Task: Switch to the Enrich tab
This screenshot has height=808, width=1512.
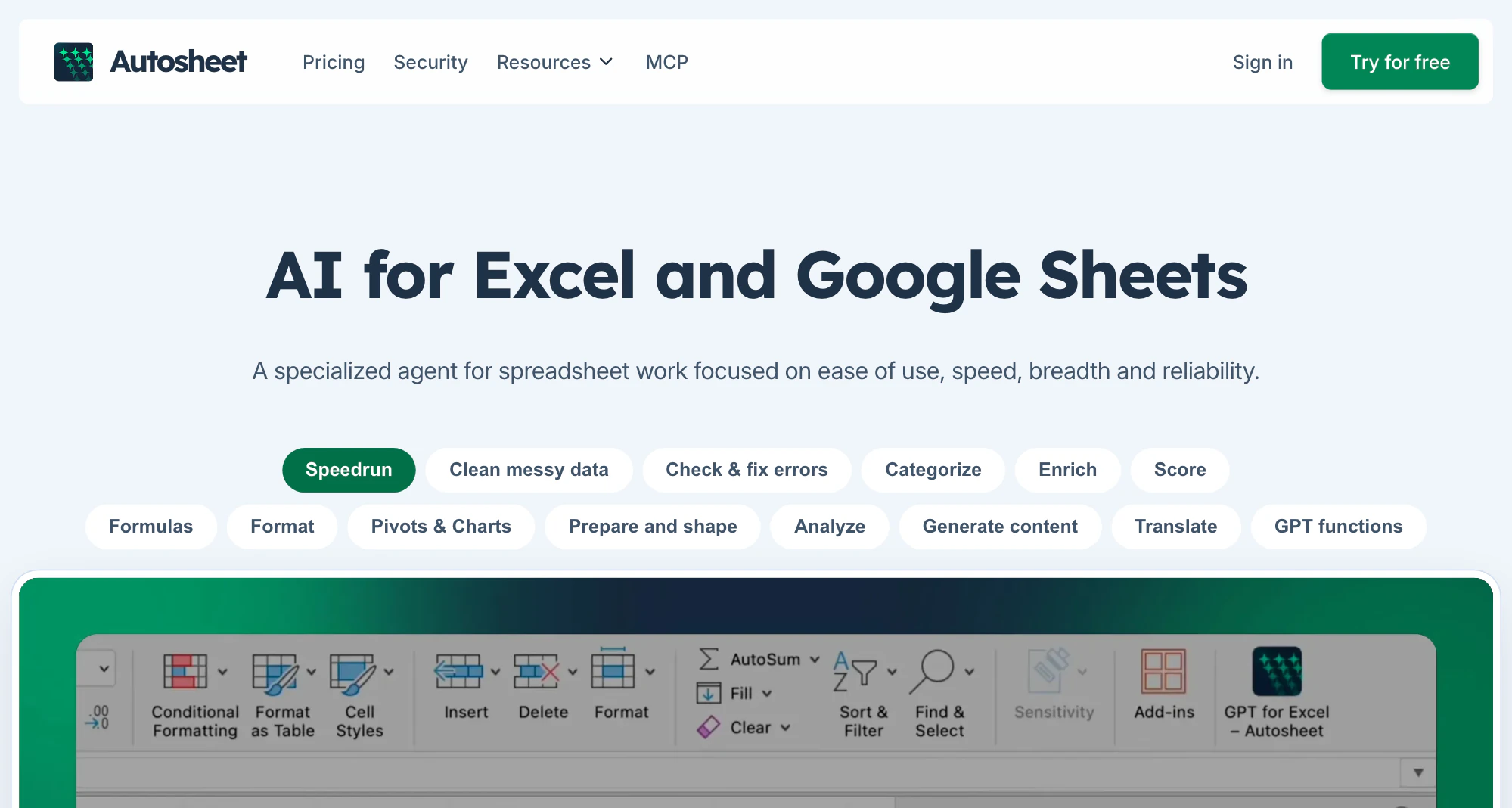Action: pyautogui.click(x=1067, y=470)
